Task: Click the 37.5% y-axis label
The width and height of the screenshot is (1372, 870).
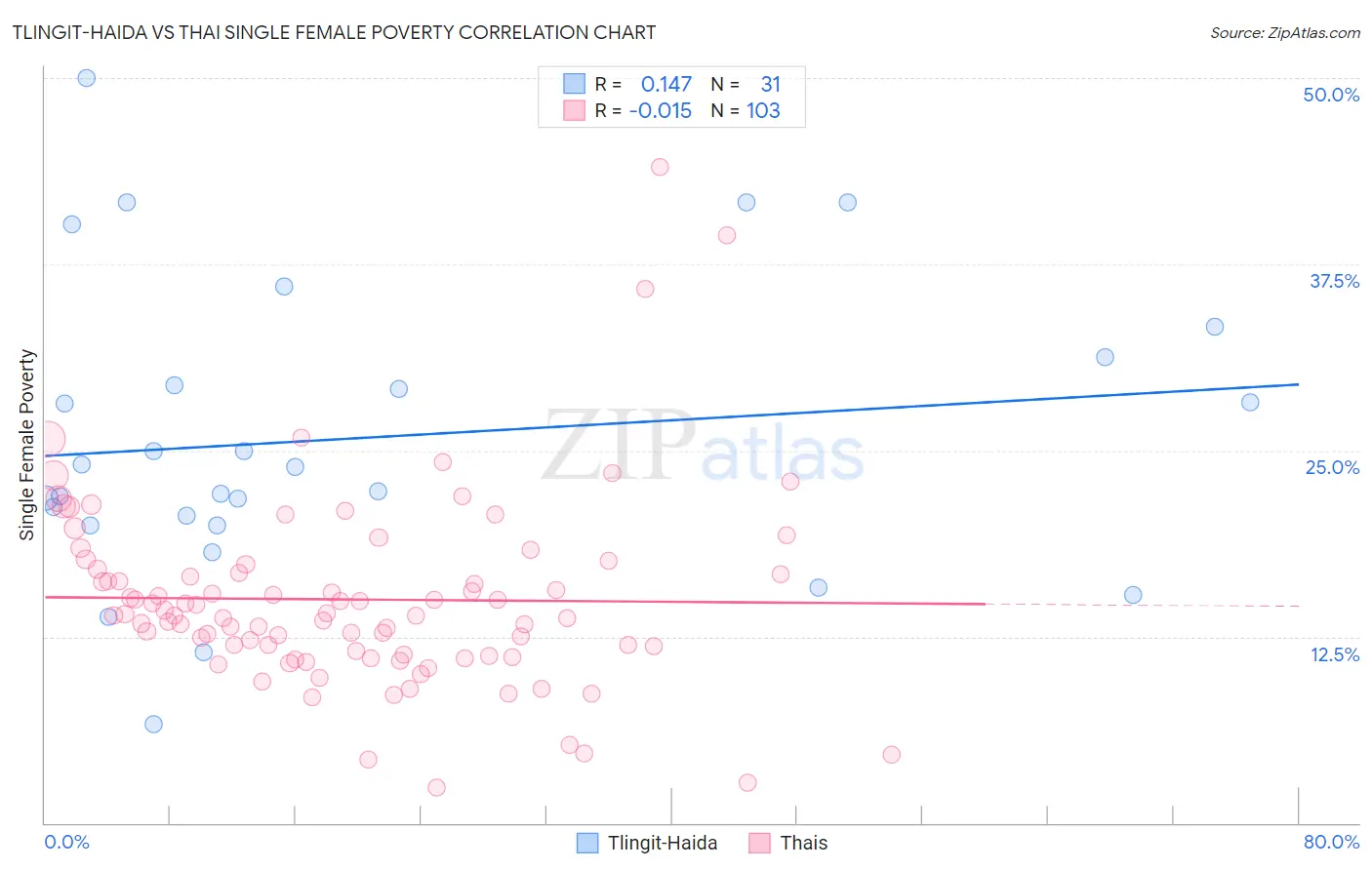Action: tap(1334, 281)
